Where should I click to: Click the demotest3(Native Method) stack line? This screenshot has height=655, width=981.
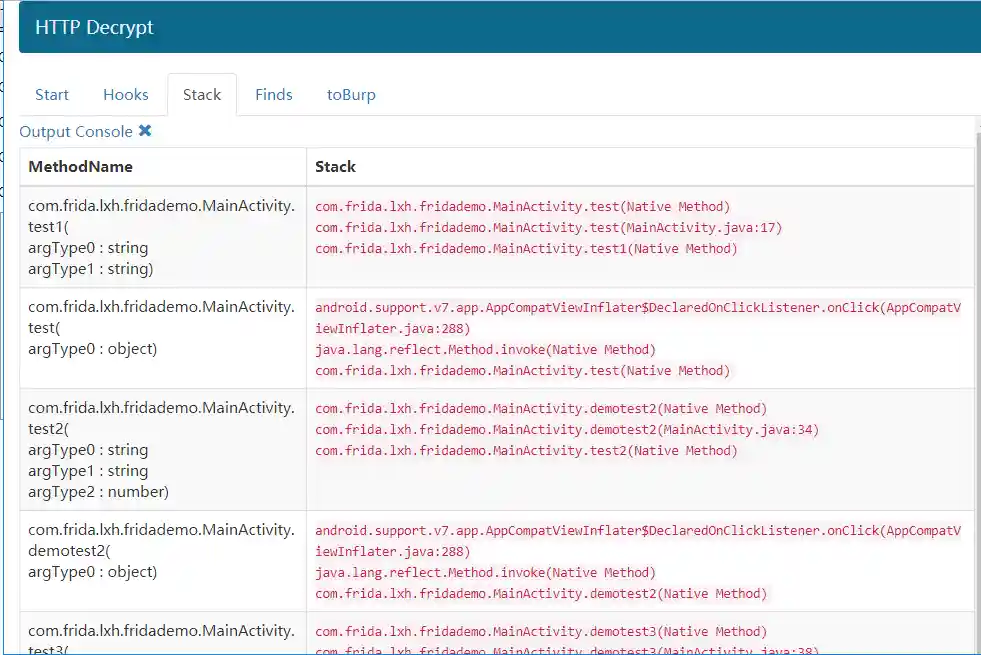pos(541,632)
